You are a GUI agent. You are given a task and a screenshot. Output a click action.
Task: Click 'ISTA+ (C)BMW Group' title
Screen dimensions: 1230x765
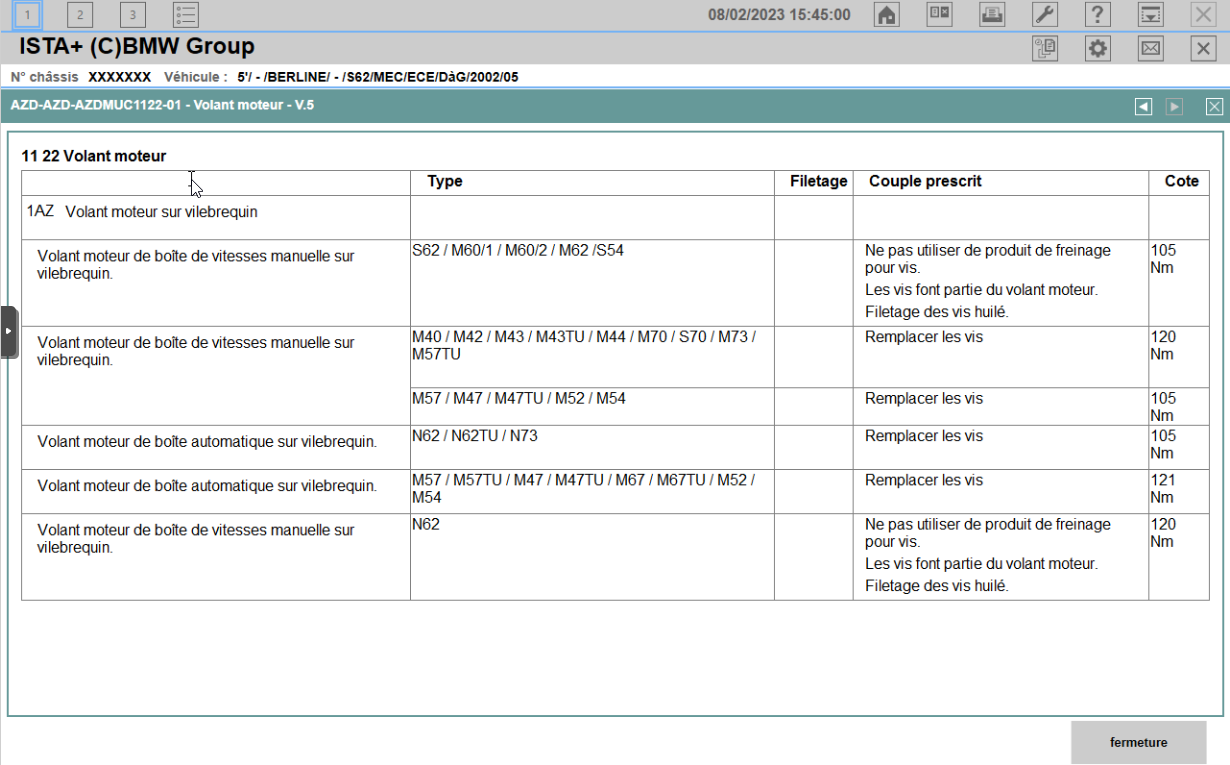[137, 46]
